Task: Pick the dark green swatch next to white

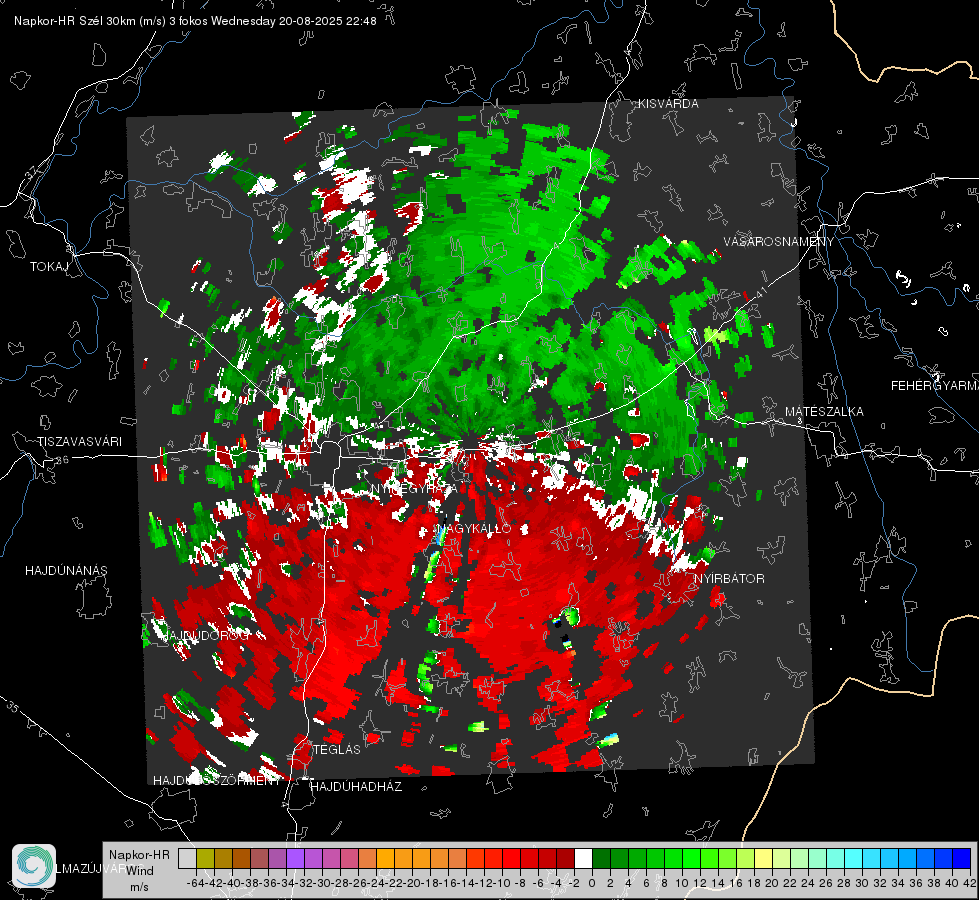Action: pyautogui.click(x=601, y=859)
